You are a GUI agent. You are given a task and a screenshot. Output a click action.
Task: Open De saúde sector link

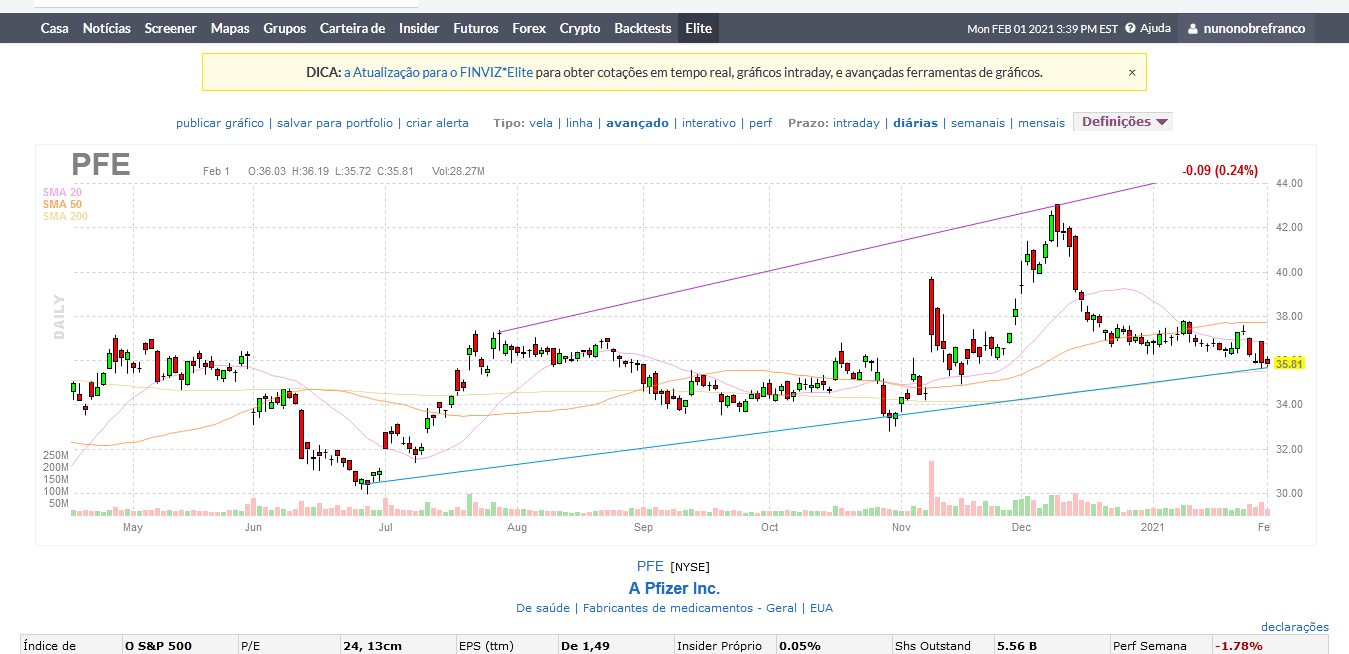click(x=543, y=608)
